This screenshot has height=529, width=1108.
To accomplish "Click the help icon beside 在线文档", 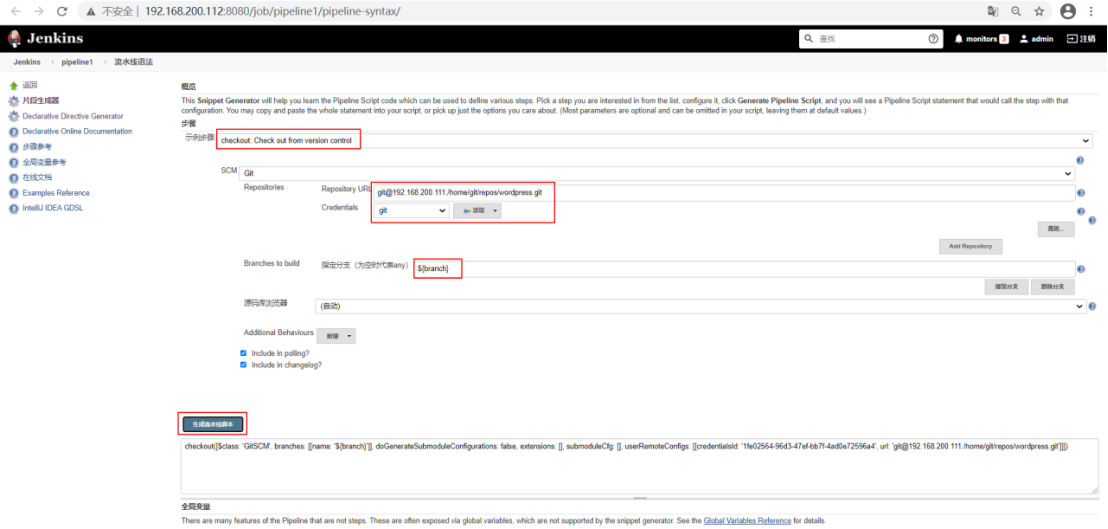I will pos(13,177).
